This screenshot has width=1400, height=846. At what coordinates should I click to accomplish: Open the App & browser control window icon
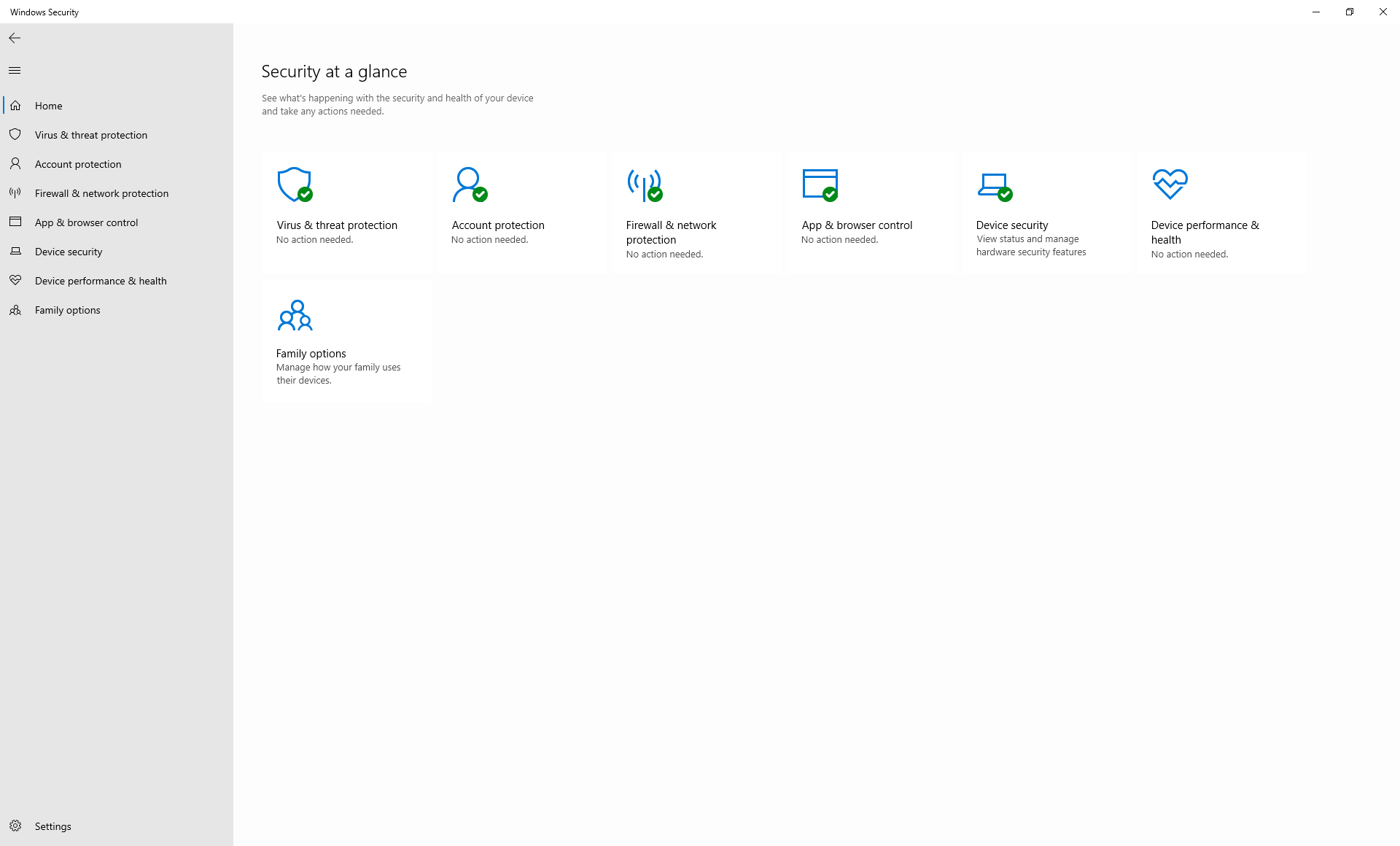tap(820, 185)
